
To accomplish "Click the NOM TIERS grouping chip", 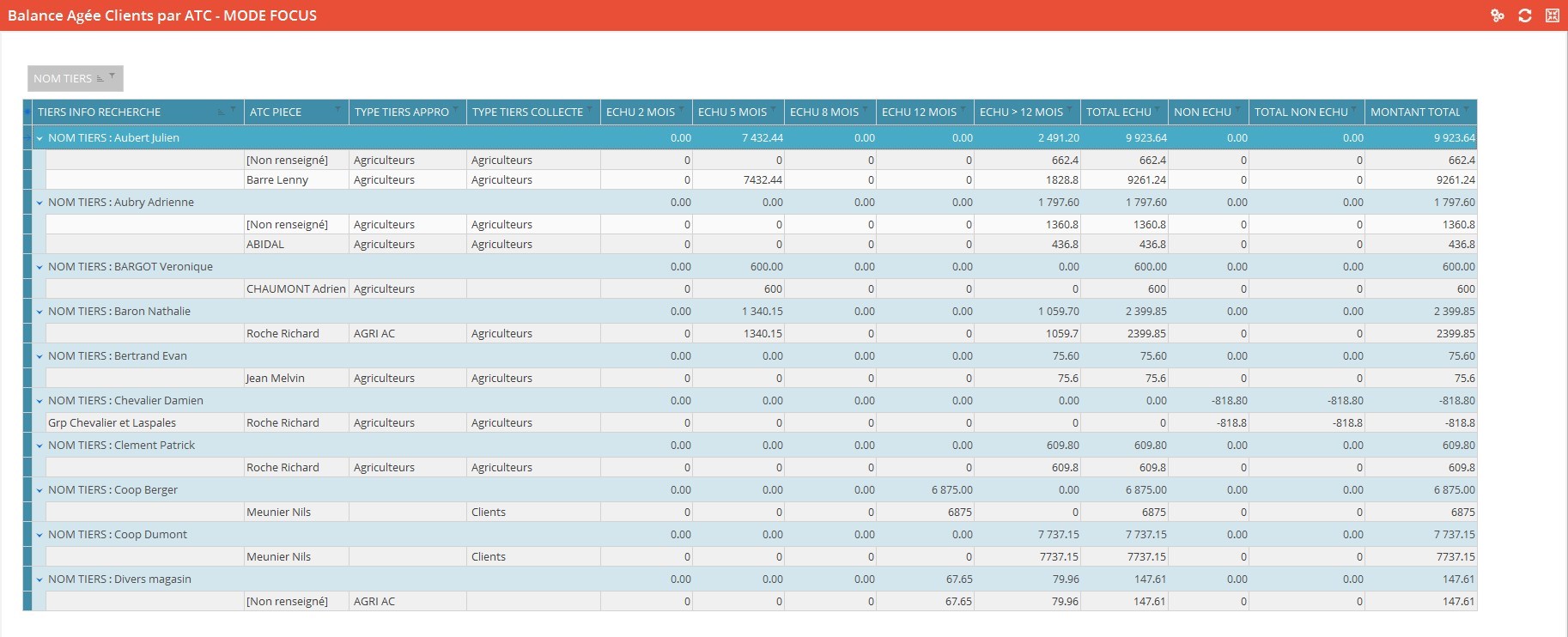I will [x=63, y=78].
